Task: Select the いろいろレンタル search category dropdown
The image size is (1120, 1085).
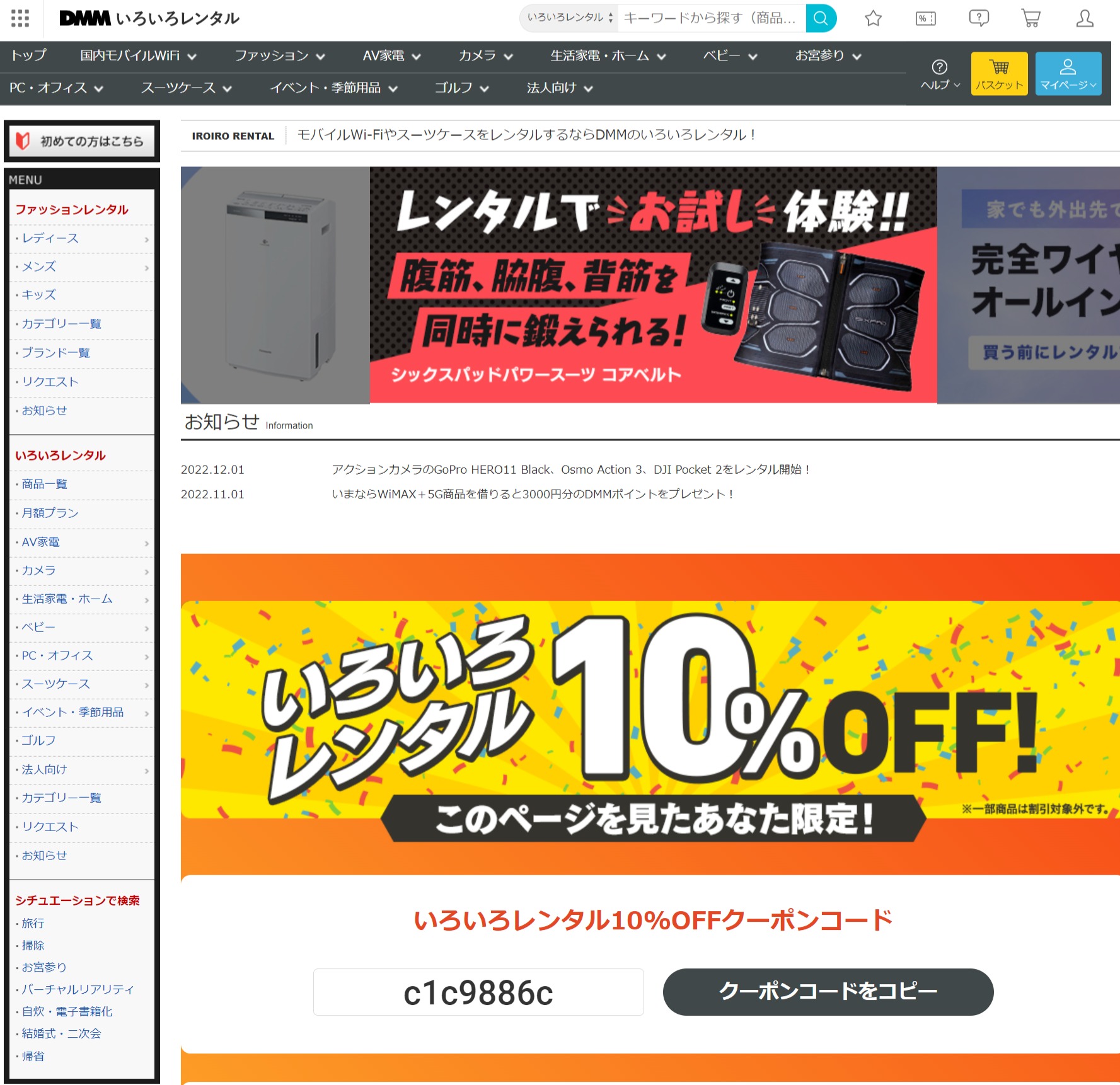Action: pyautogui.click(x=569, y=18)
